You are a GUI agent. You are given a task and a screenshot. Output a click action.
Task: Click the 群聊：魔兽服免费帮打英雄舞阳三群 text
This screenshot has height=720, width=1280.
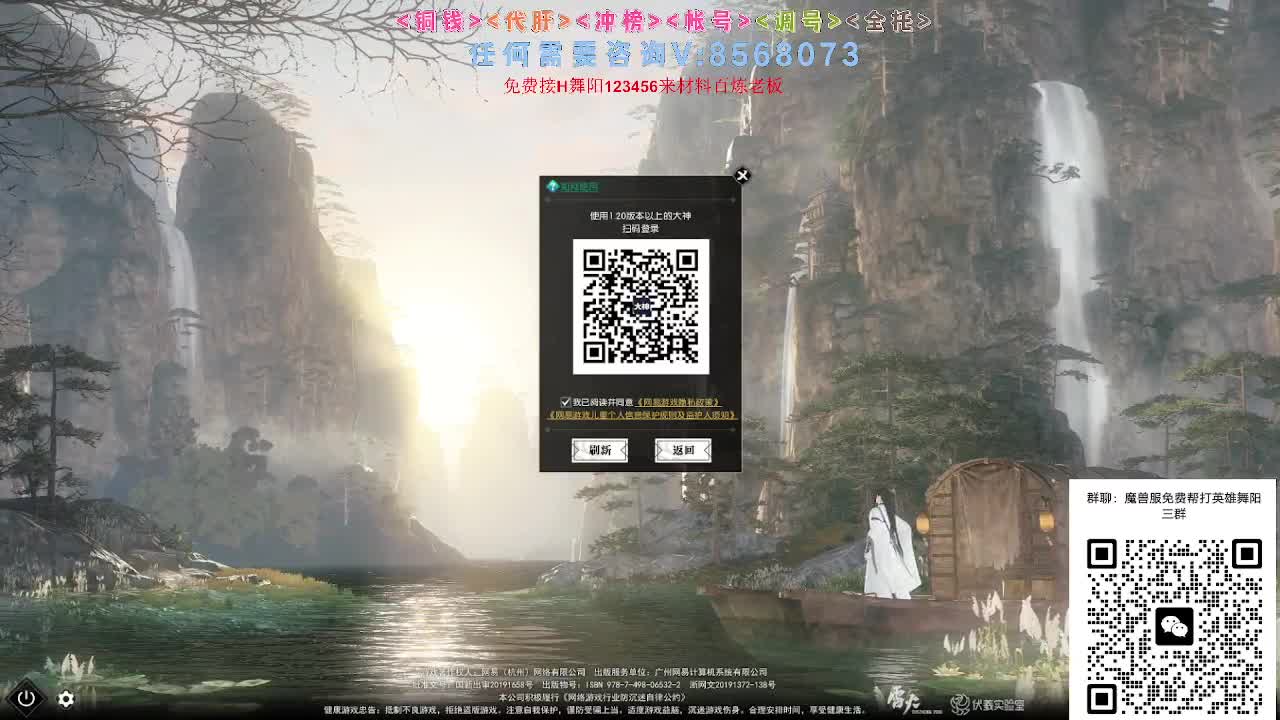pyautogui.click(x=1173, y=505)
